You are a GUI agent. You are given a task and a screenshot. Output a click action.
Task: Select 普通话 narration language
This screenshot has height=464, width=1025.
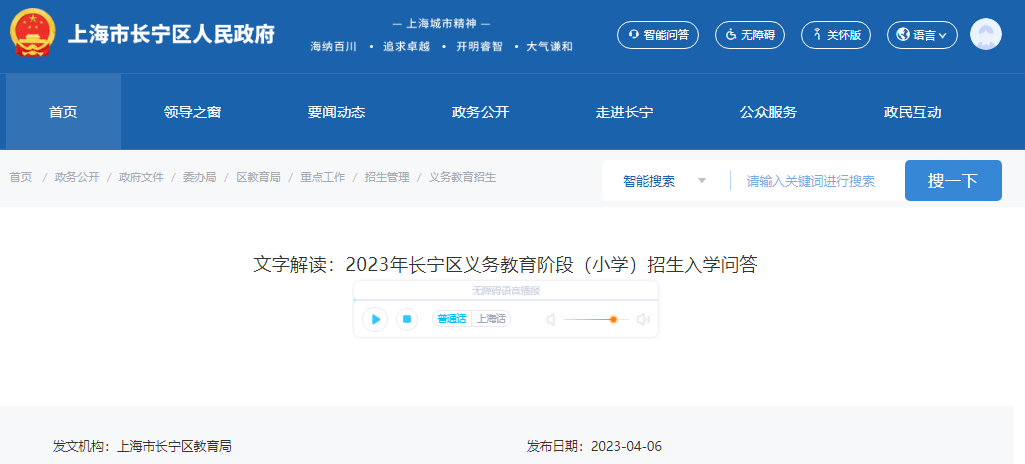(452, 319)
